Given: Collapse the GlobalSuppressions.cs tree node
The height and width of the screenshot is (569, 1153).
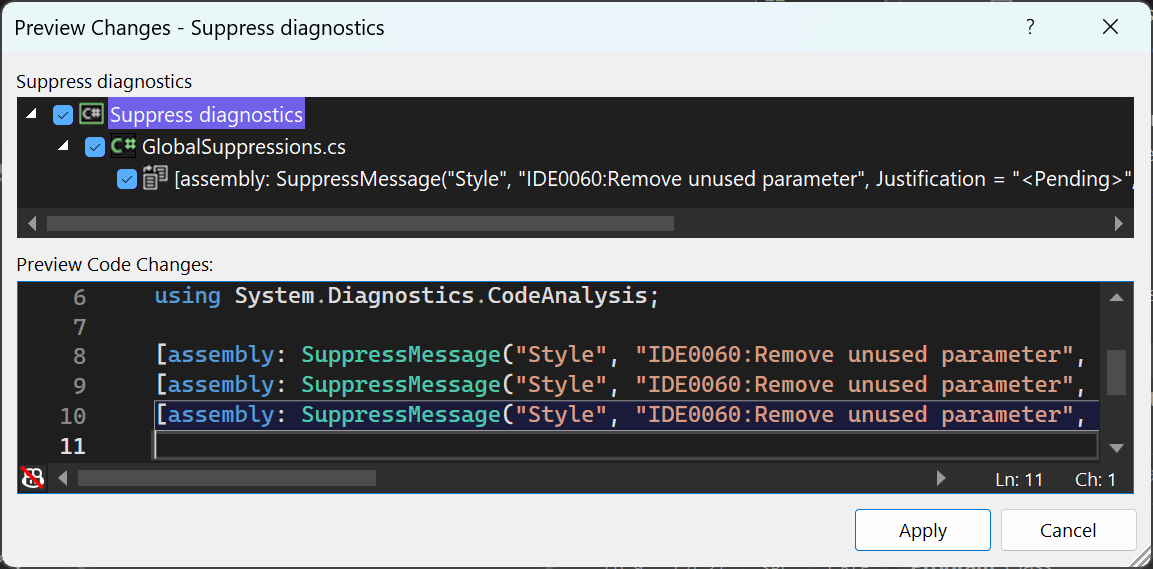Looking at the screenshot, I should [x=65, y=147].
